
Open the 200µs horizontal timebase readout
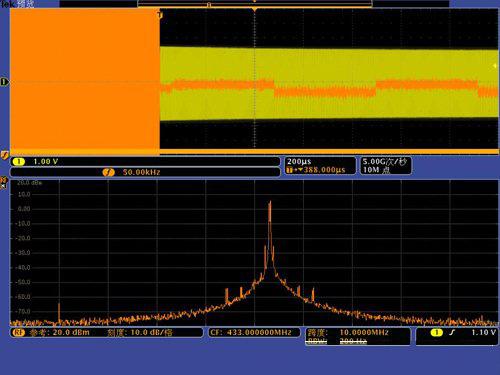(x=299, y=162)
